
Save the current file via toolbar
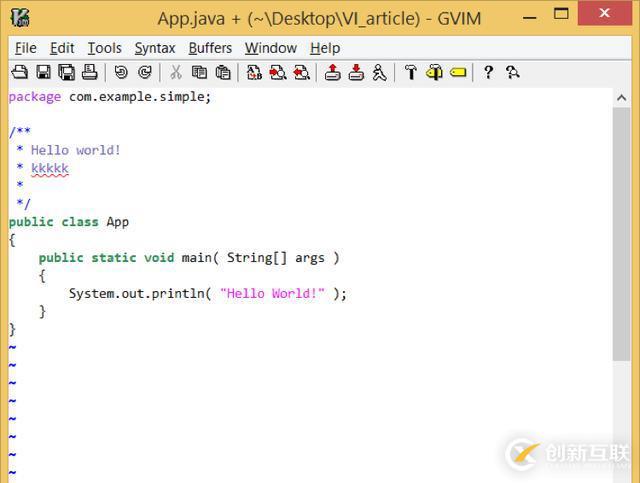tap(43, 72)
